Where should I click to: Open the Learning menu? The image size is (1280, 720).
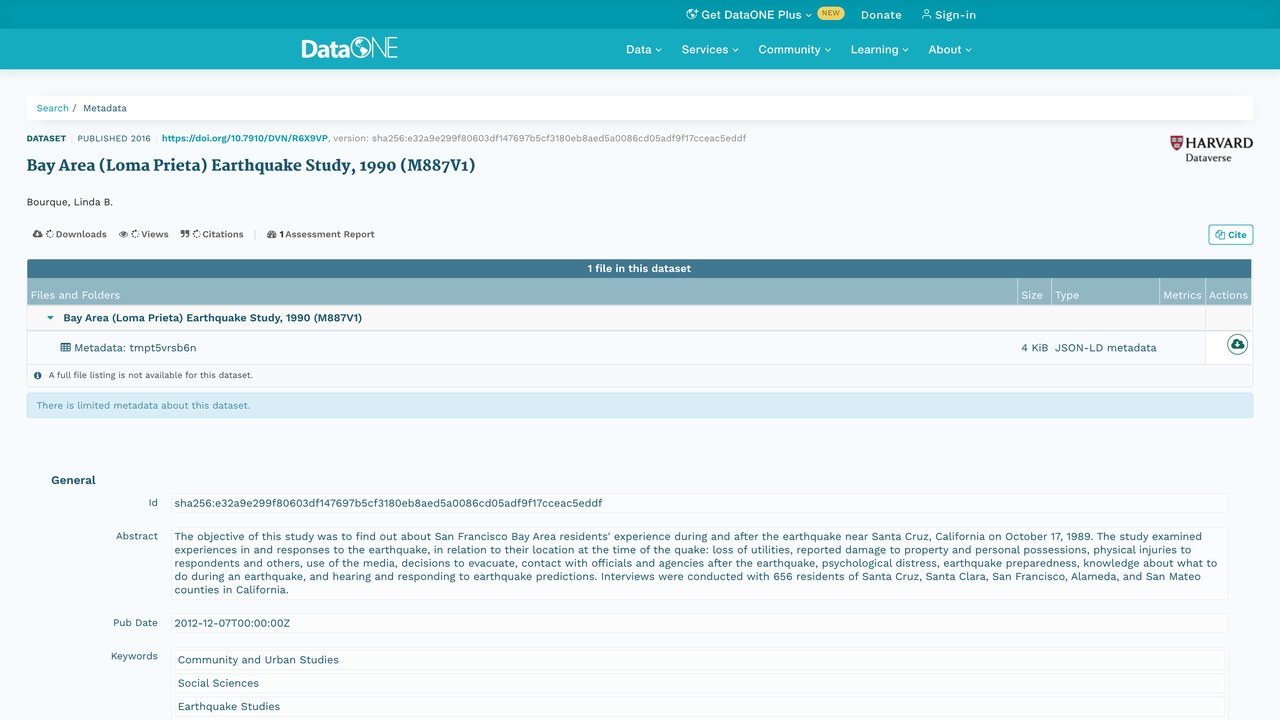[x=880, y=49]
